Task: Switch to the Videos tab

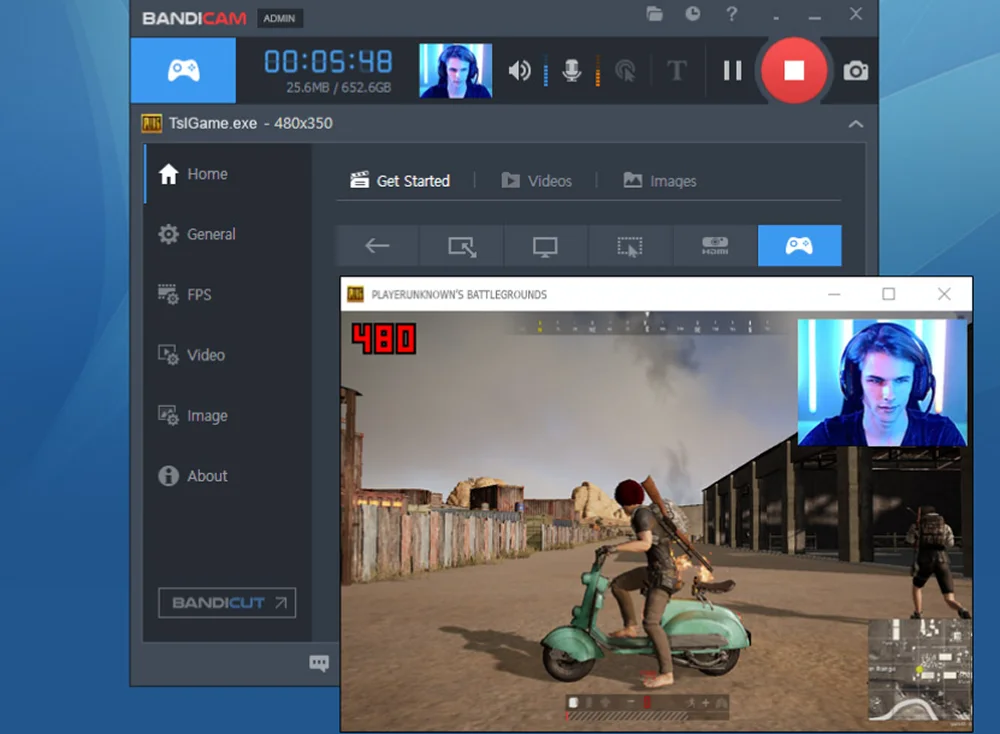Action: pyautogui.click(x=536, y=180)
